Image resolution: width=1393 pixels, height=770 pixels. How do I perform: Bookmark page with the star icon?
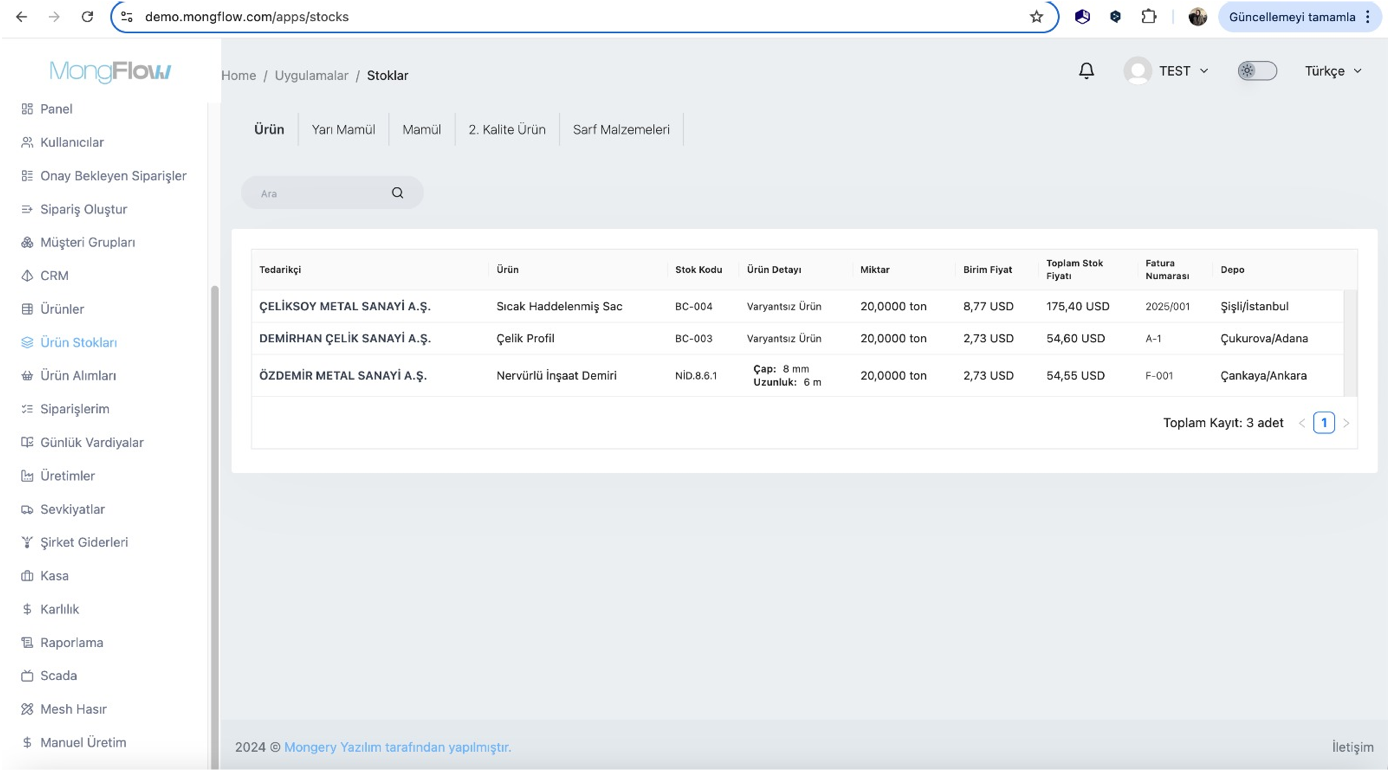[1036, 17]
